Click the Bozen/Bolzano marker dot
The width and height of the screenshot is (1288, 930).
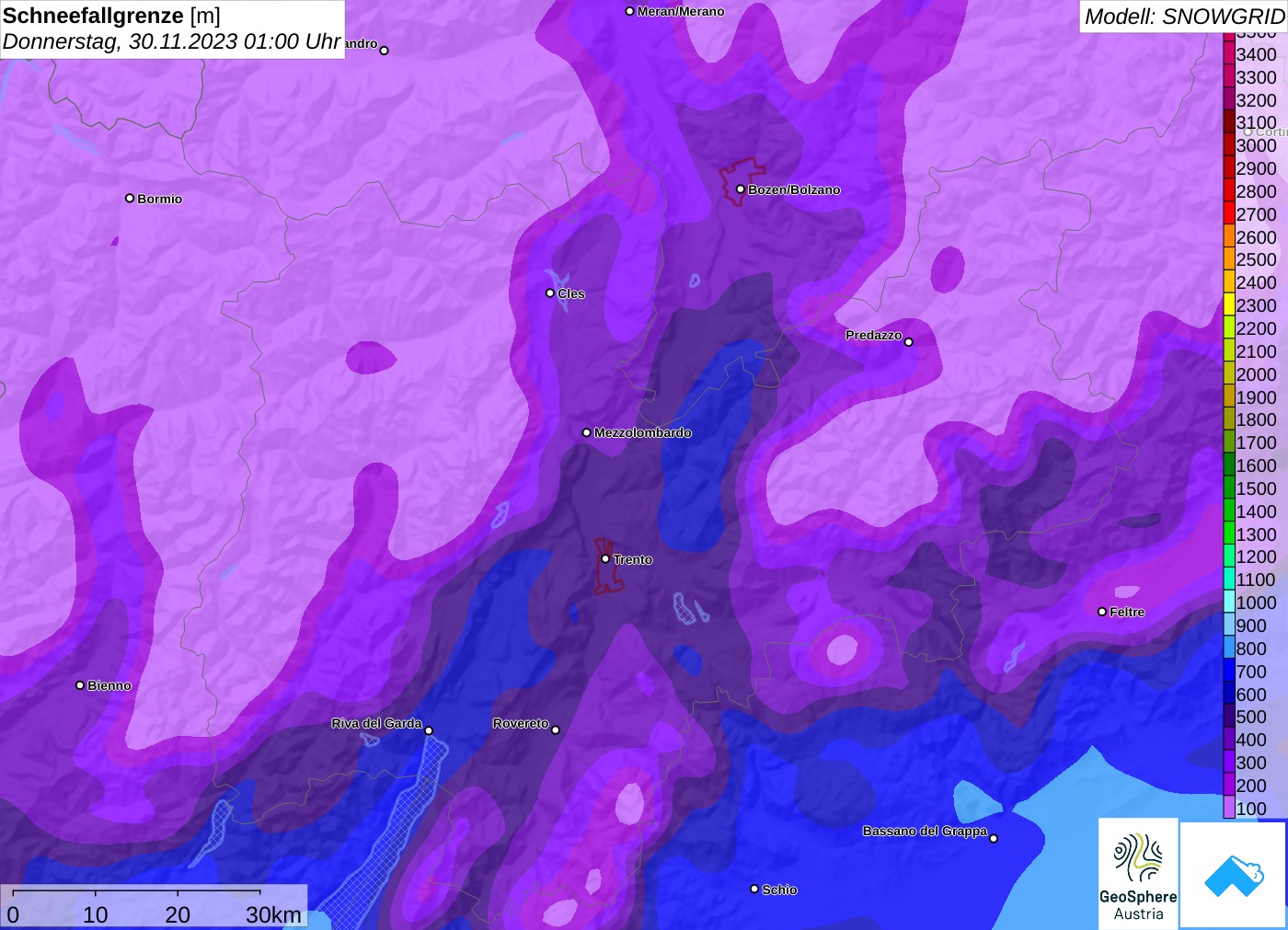741,189
